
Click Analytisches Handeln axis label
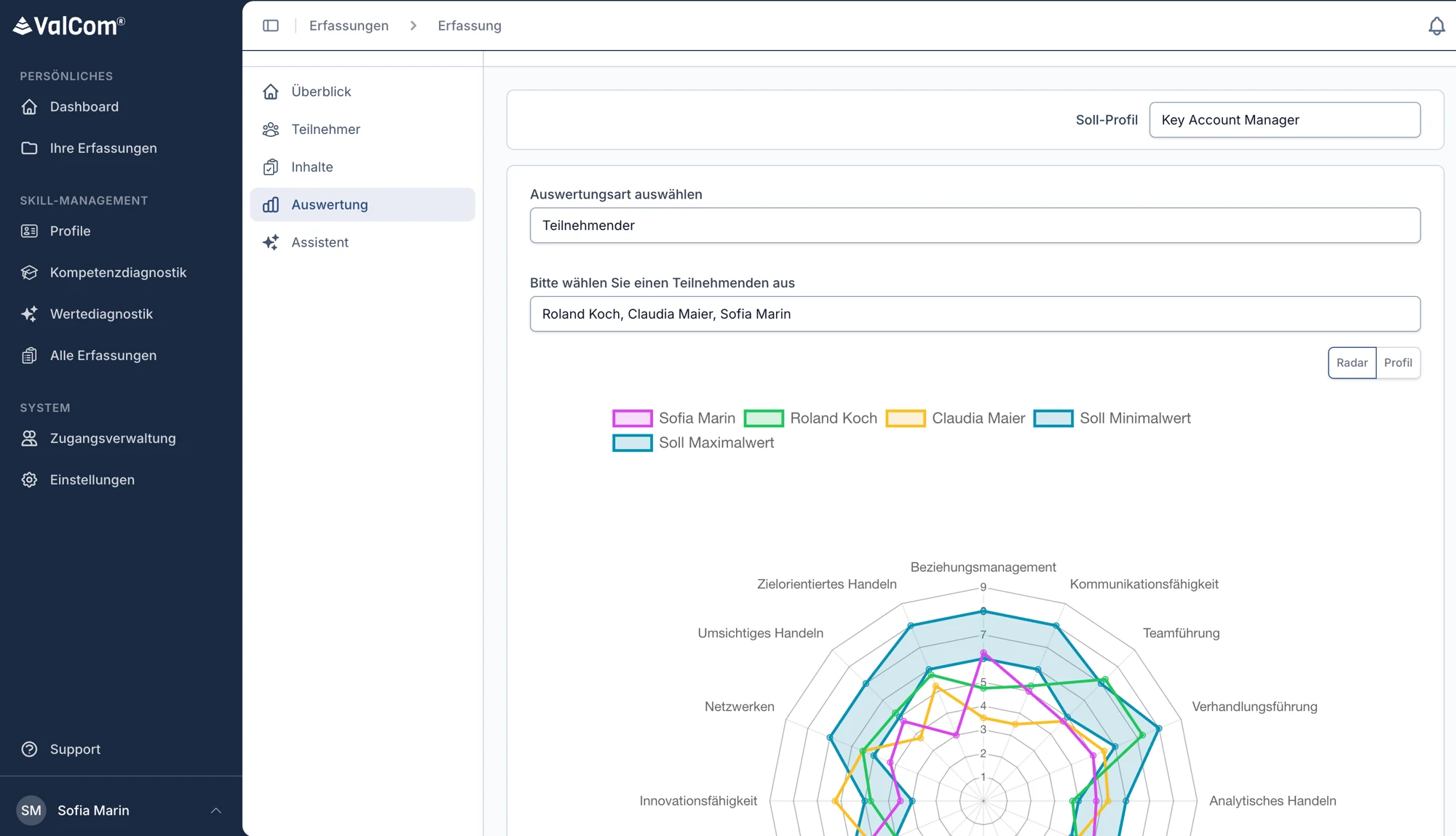[x=1273, y=801]
